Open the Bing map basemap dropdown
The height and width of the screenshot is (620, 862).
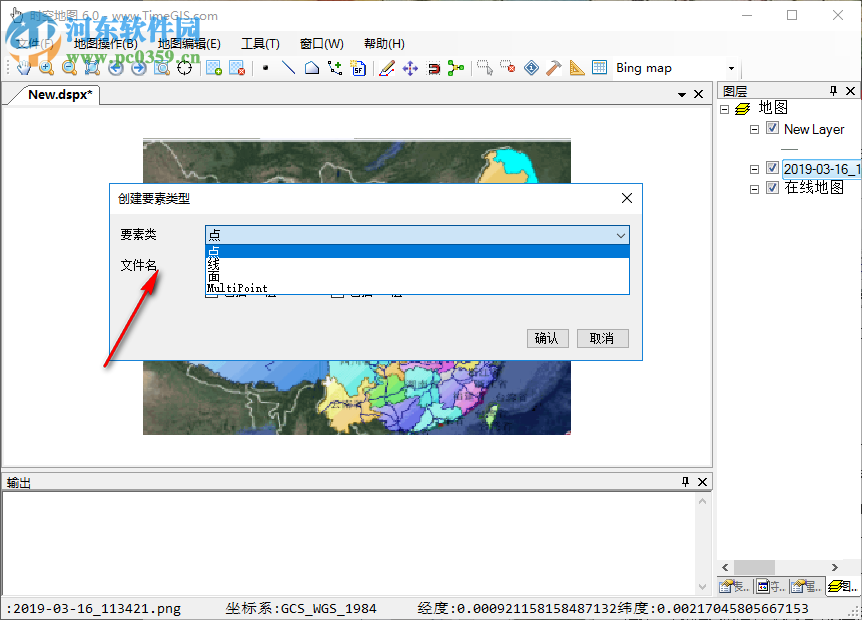coord(732,67)
